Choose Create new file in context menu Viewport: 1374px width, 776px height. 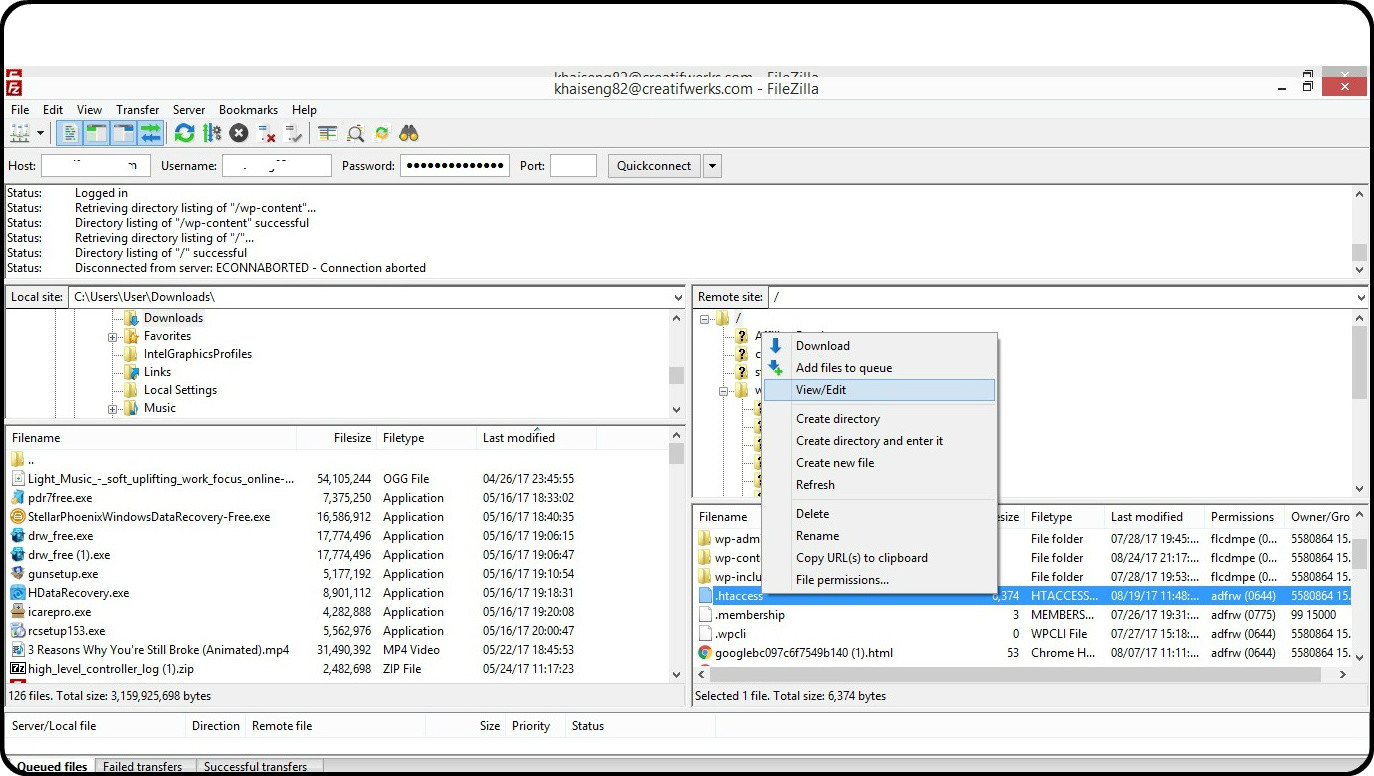click(x=880, y=463)
